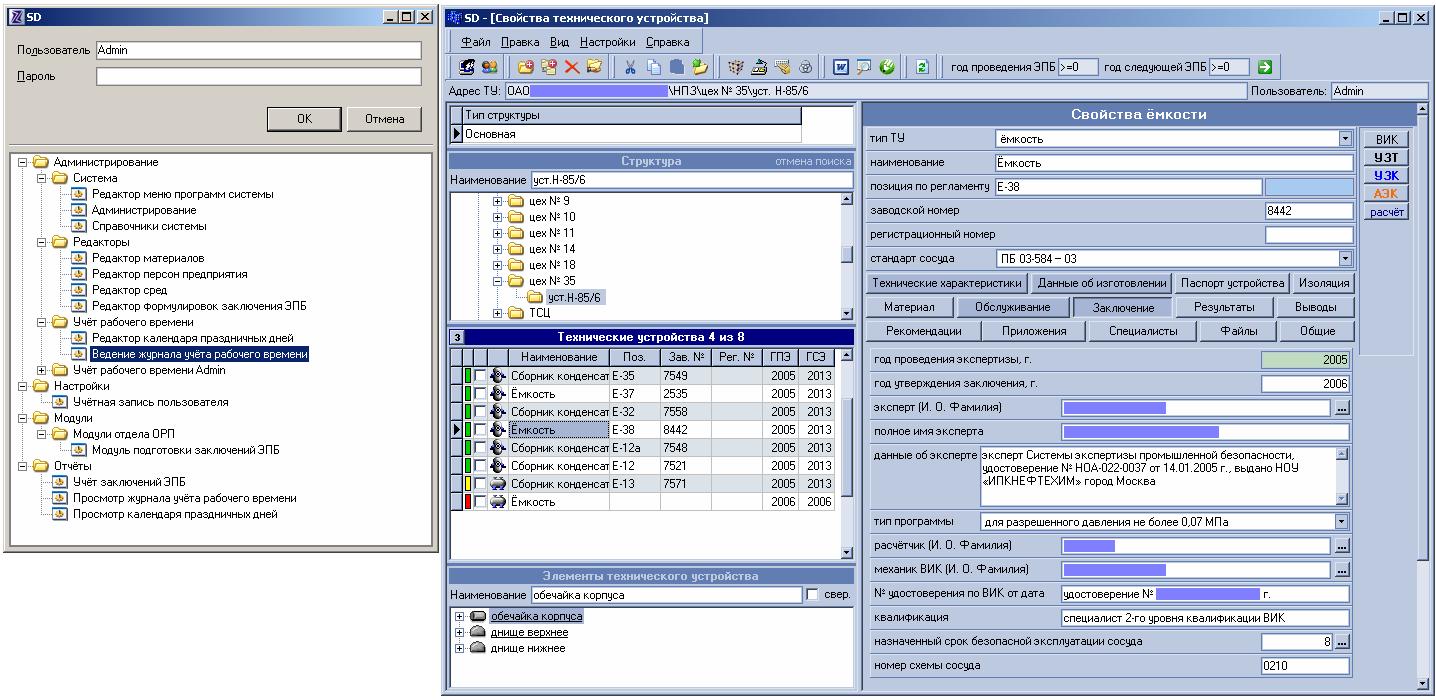1436x700 pixels.
Task: Switch to the Паспорт устройства tab
Action: tap(1231, 283)
